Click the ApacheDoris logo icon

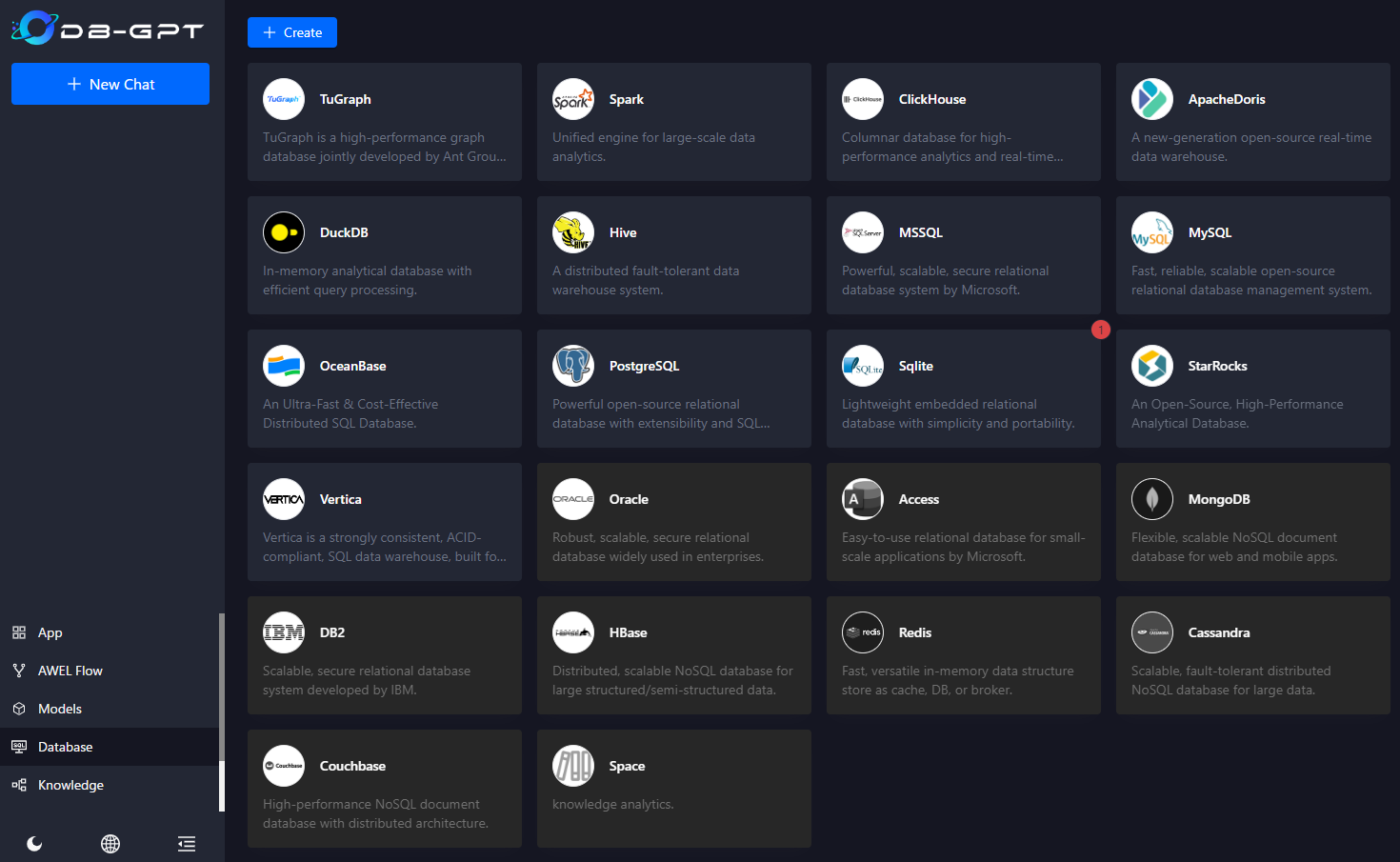(x=1152, y=99)
